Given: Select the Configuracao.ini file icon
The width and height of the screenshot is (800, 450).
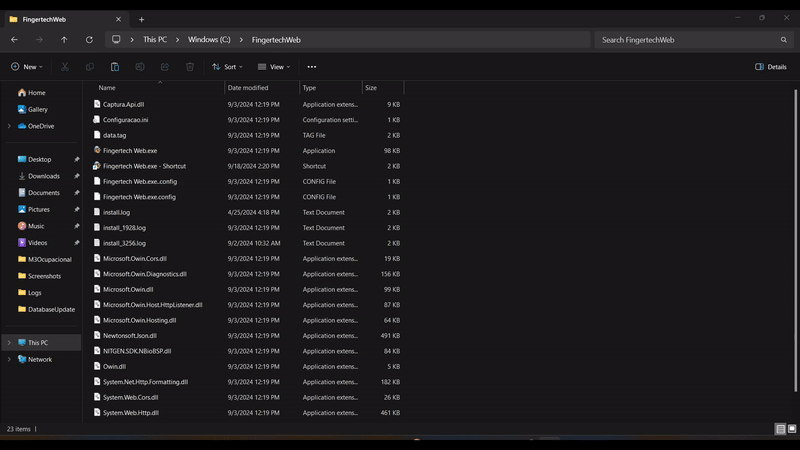Looking at the screenshot, I should tap(97, 119).
